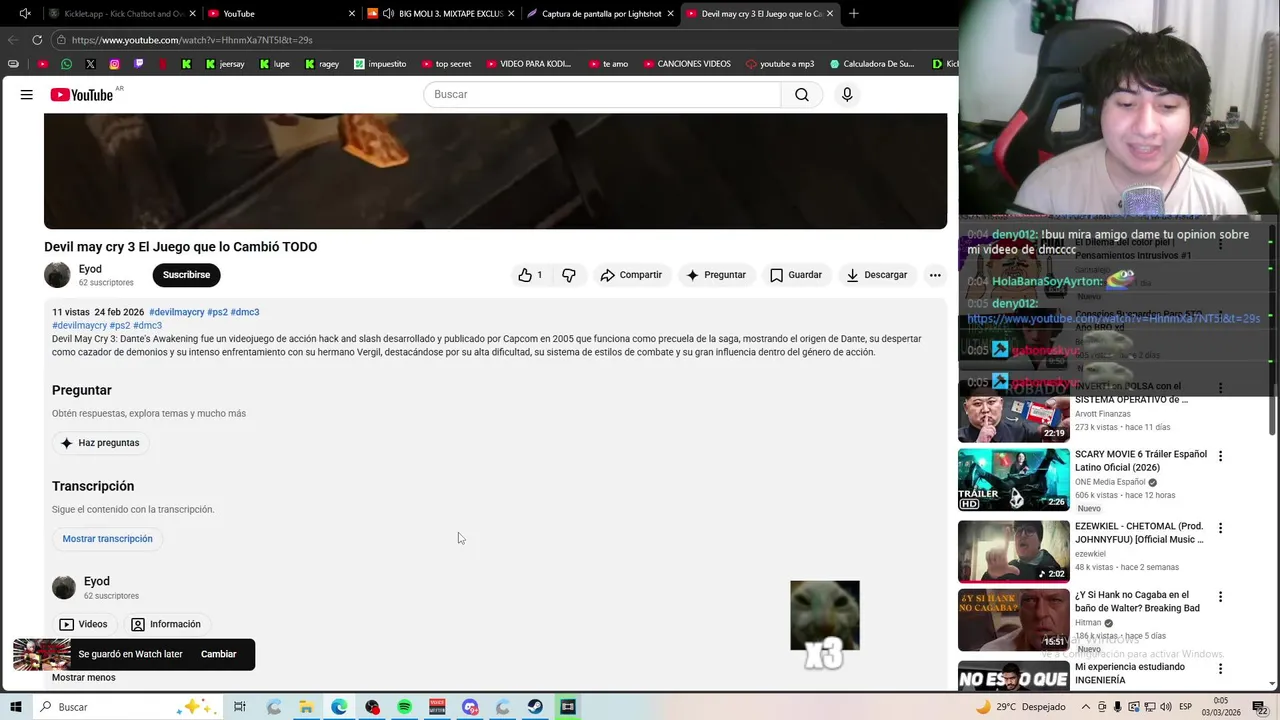Open Spotify from the taskbar
Image resolution: width=1280 pixels, height=720 pixels.
coord(404,707)
